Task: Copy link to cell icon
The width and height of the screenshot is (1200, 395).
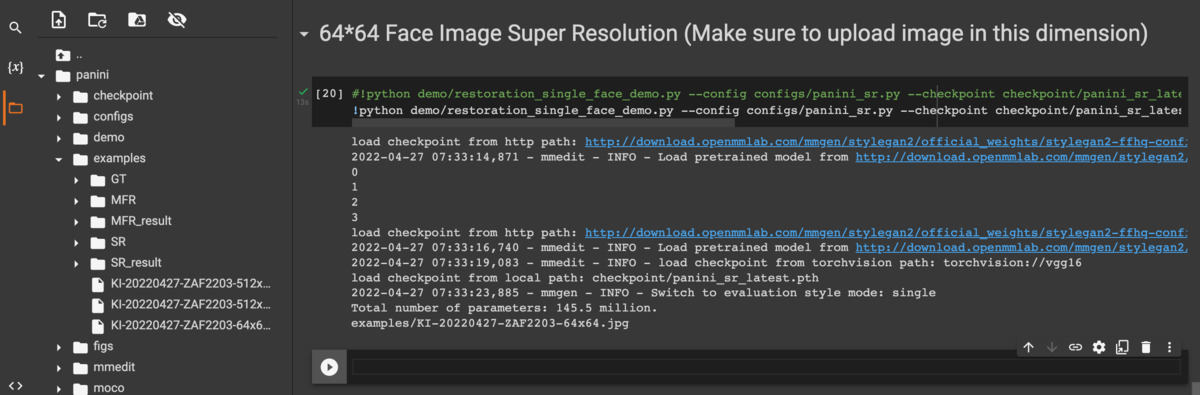Action: click(1075, 347)
